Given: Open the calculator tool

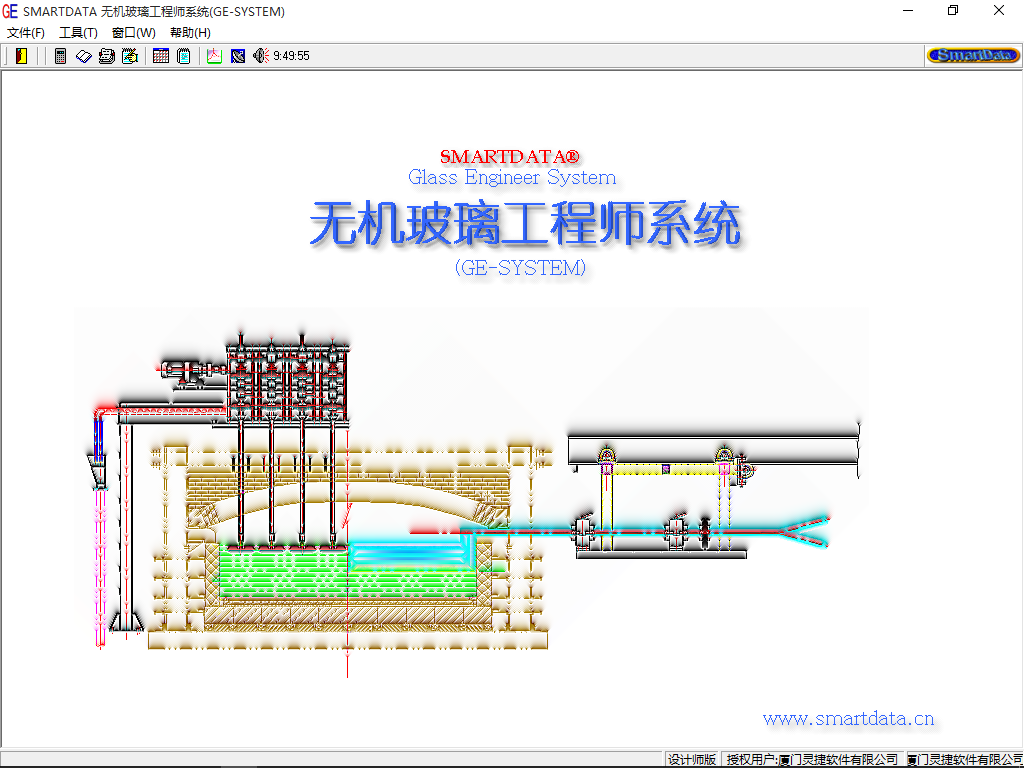Looking at the screenshot, I should pos(61,56).
